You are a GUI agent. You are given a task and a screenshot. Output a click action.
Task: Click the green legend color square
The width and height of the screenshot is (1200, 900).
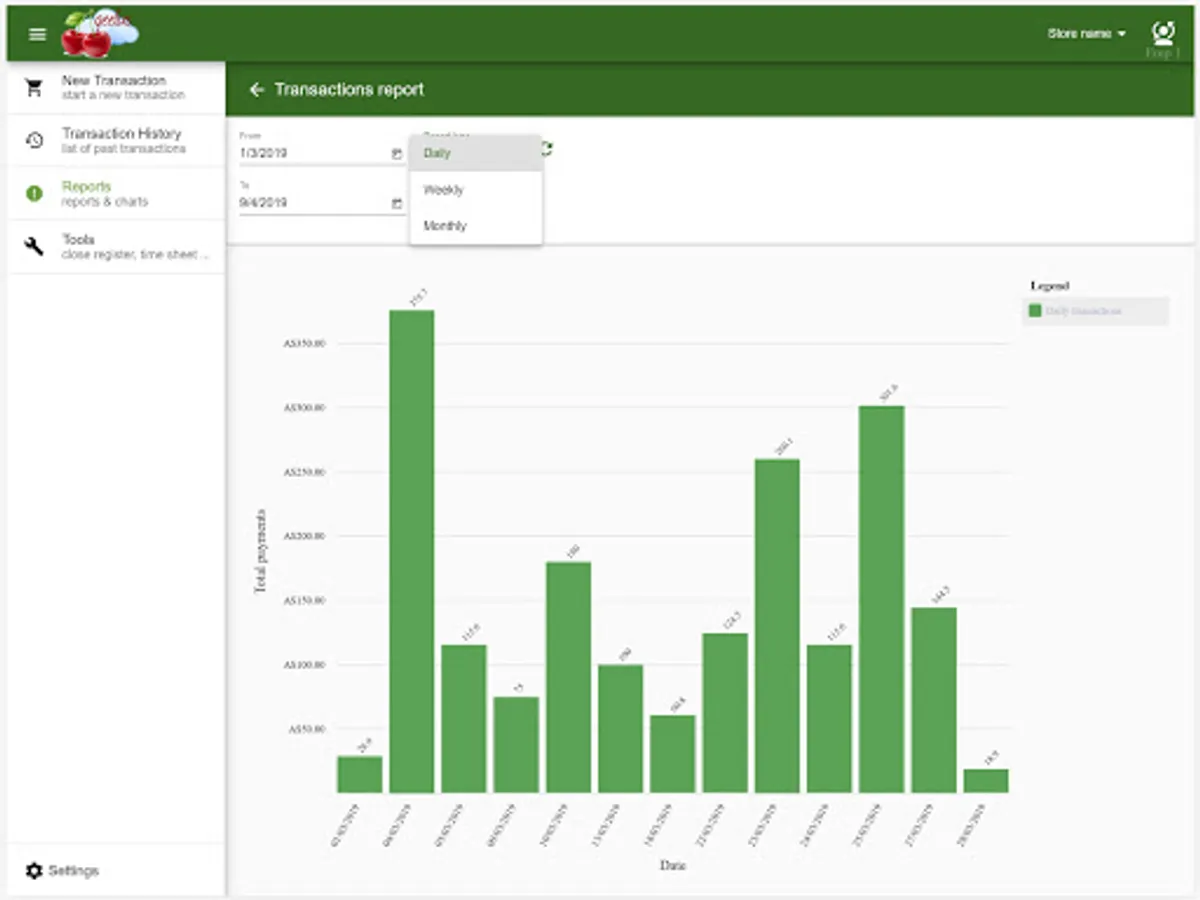click(1035, 311)
